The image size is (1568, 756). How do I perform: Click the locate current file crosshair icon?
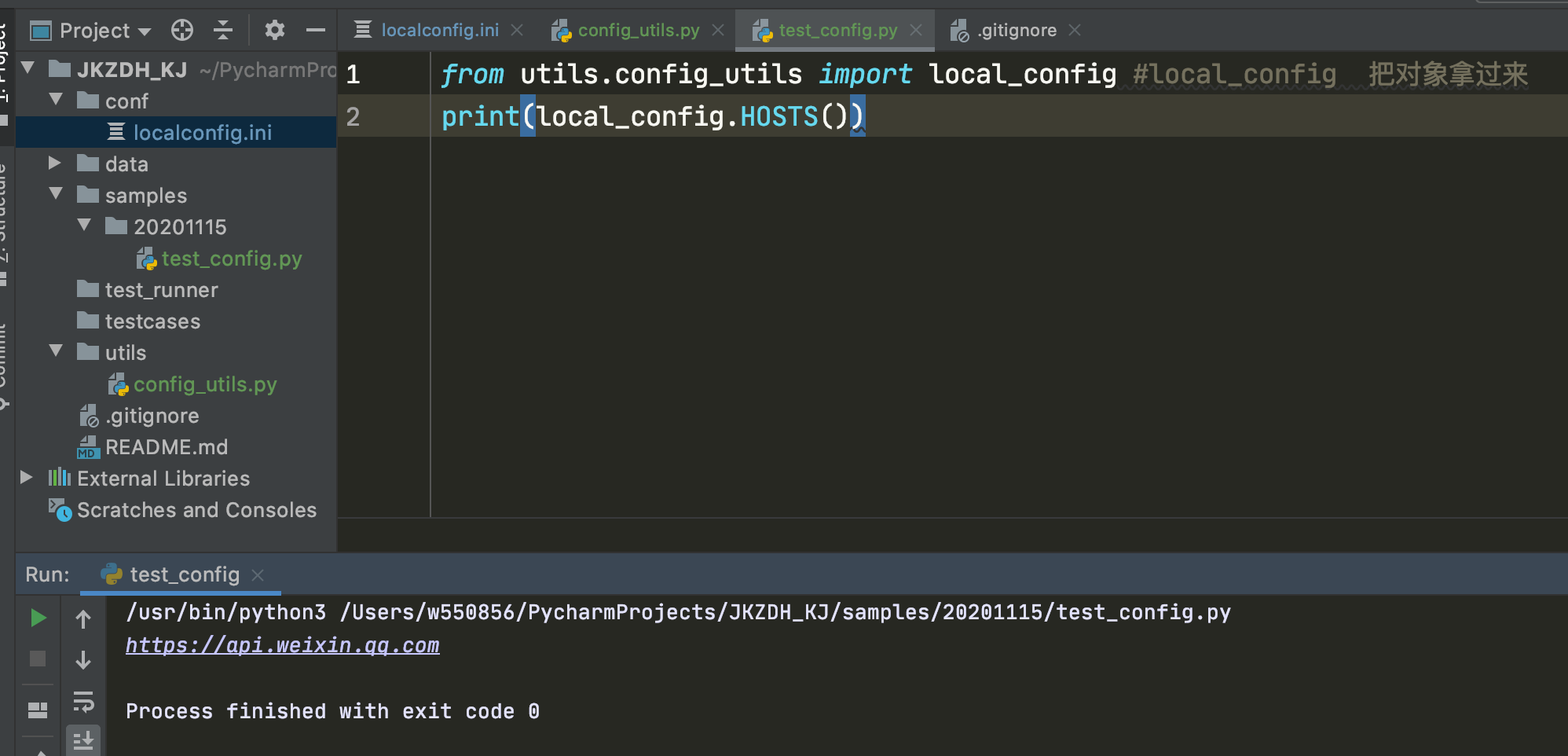pos(182,31)
